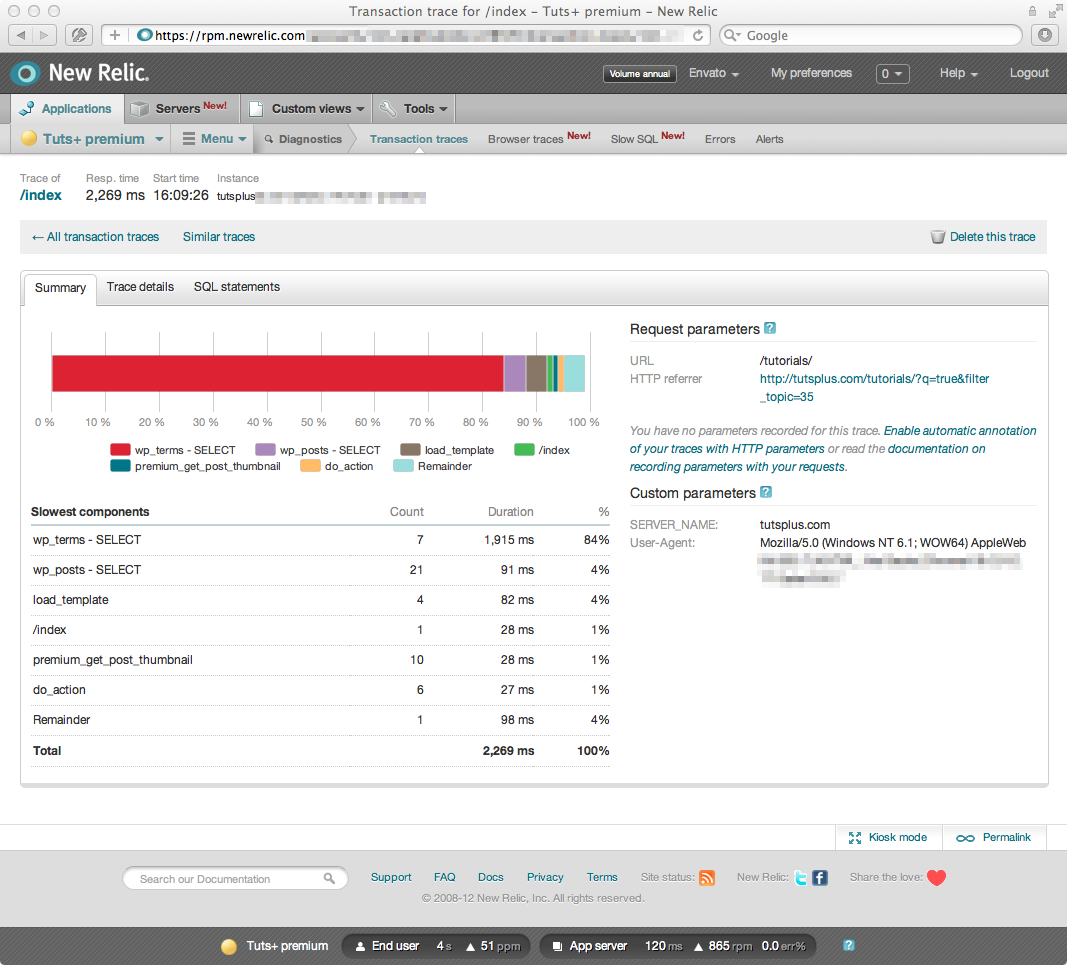Click the yellow Tuts+ premium status dot
The image size is (1067, 965).
tap(29, 138)
